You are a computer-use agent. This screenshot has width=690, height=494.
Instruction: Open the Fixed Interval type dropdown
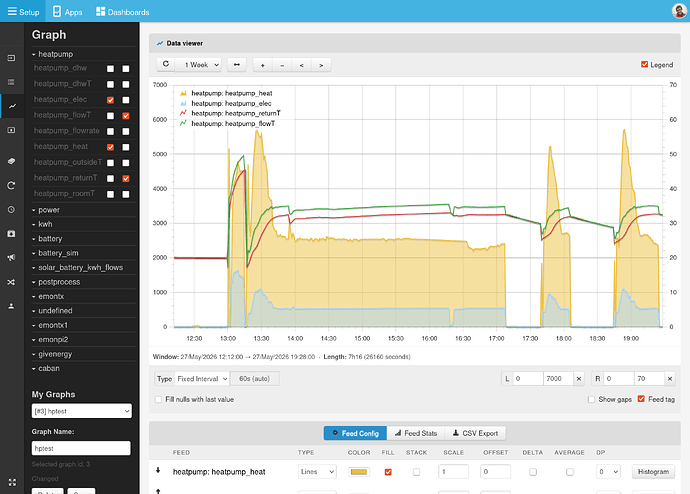click(202, 378)
